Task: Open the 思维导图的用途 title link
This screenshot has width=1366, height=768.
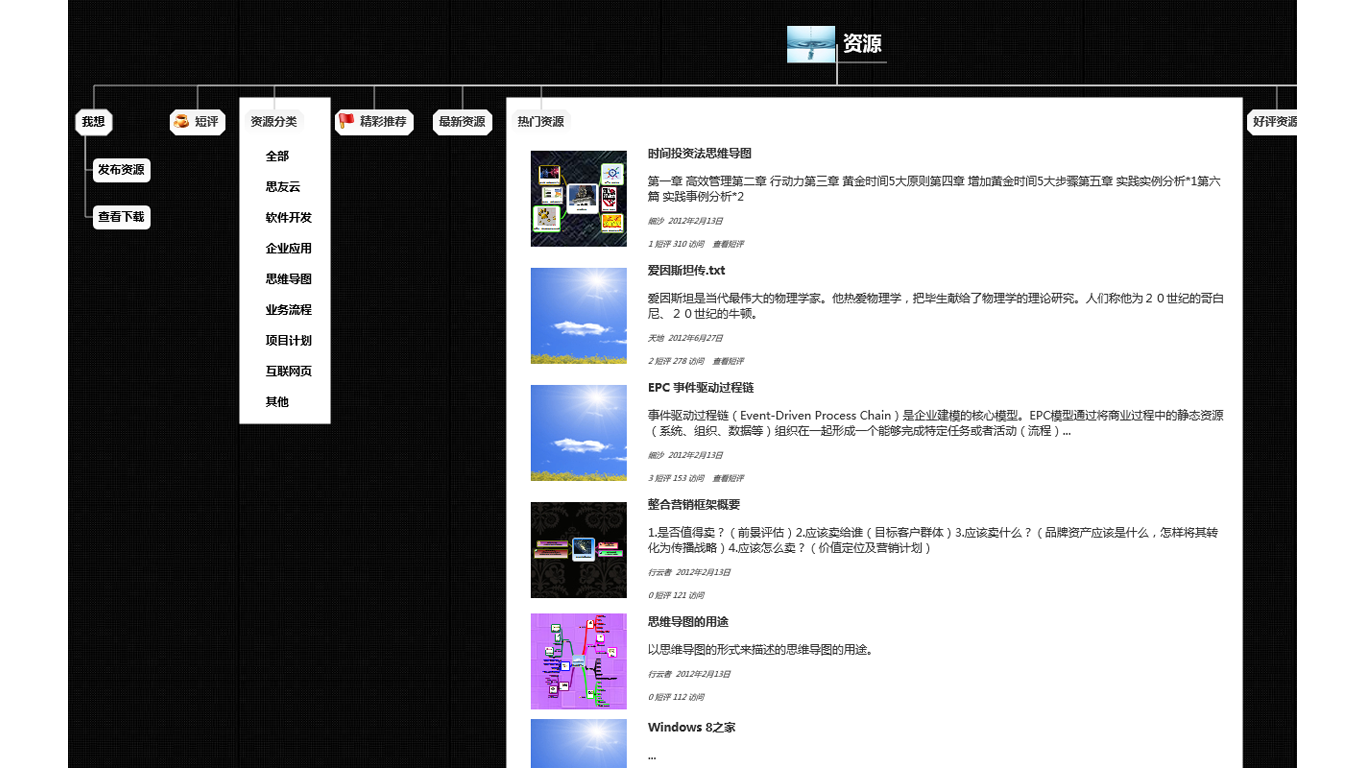Action: (x=688, y=622)
